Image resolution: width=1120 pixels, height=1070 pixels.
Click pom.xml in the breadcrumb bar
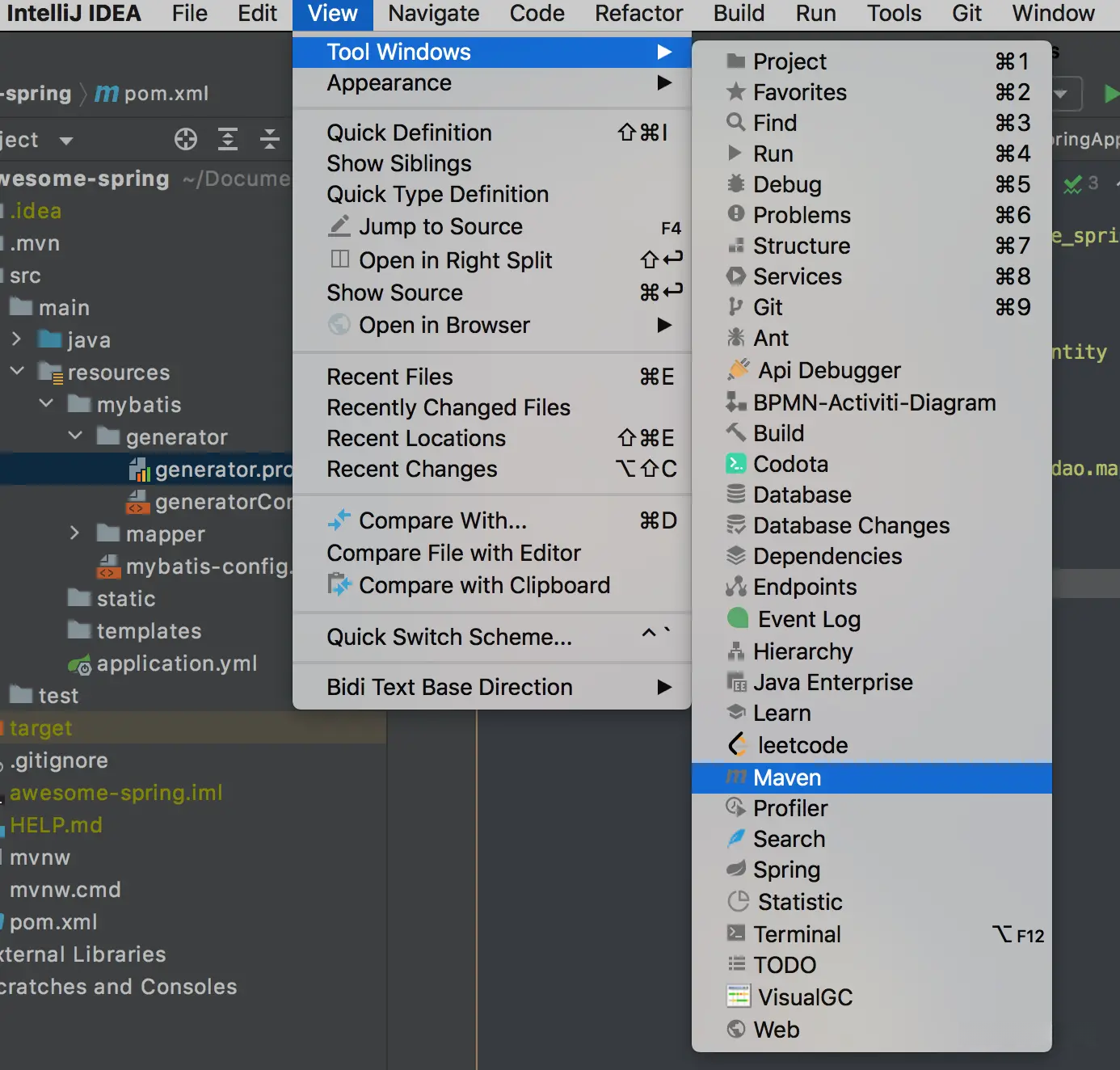(166, 94)
